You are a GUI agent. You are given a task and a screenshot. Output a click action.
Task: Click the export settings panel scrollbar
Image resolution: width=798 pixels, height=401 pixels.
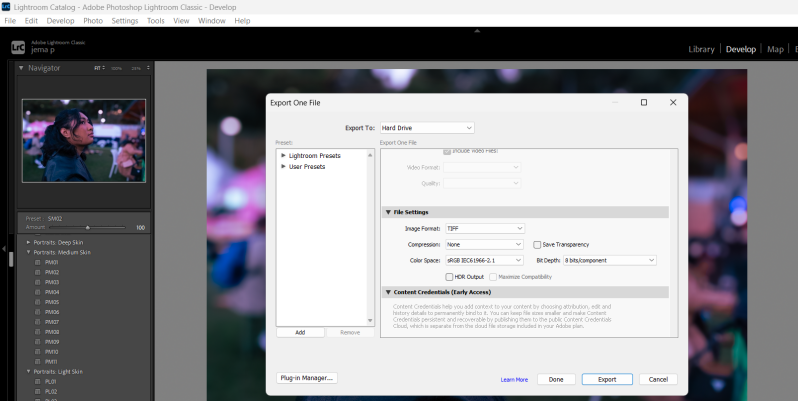(x=674, y=242)
